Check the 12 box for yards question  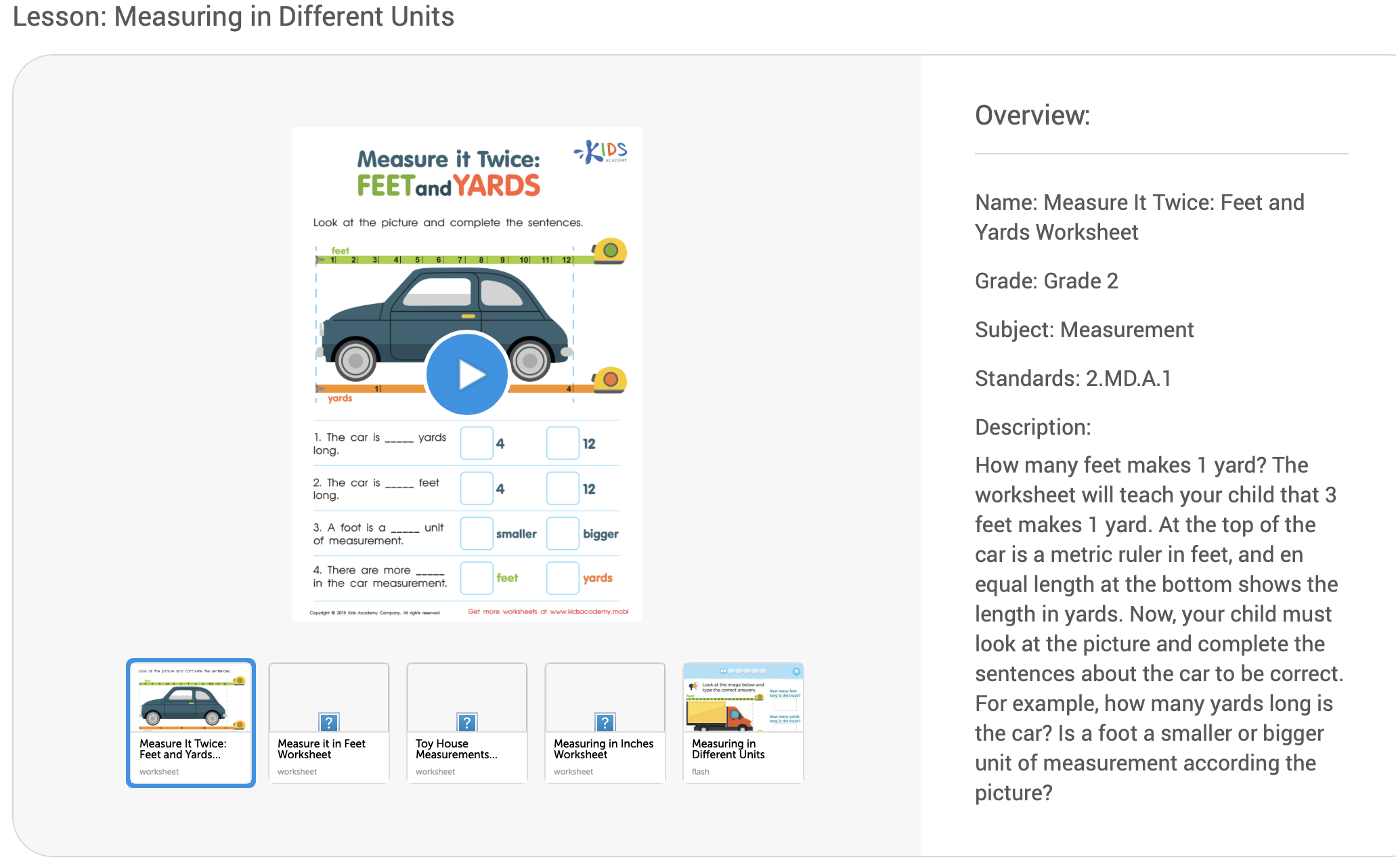563,443
